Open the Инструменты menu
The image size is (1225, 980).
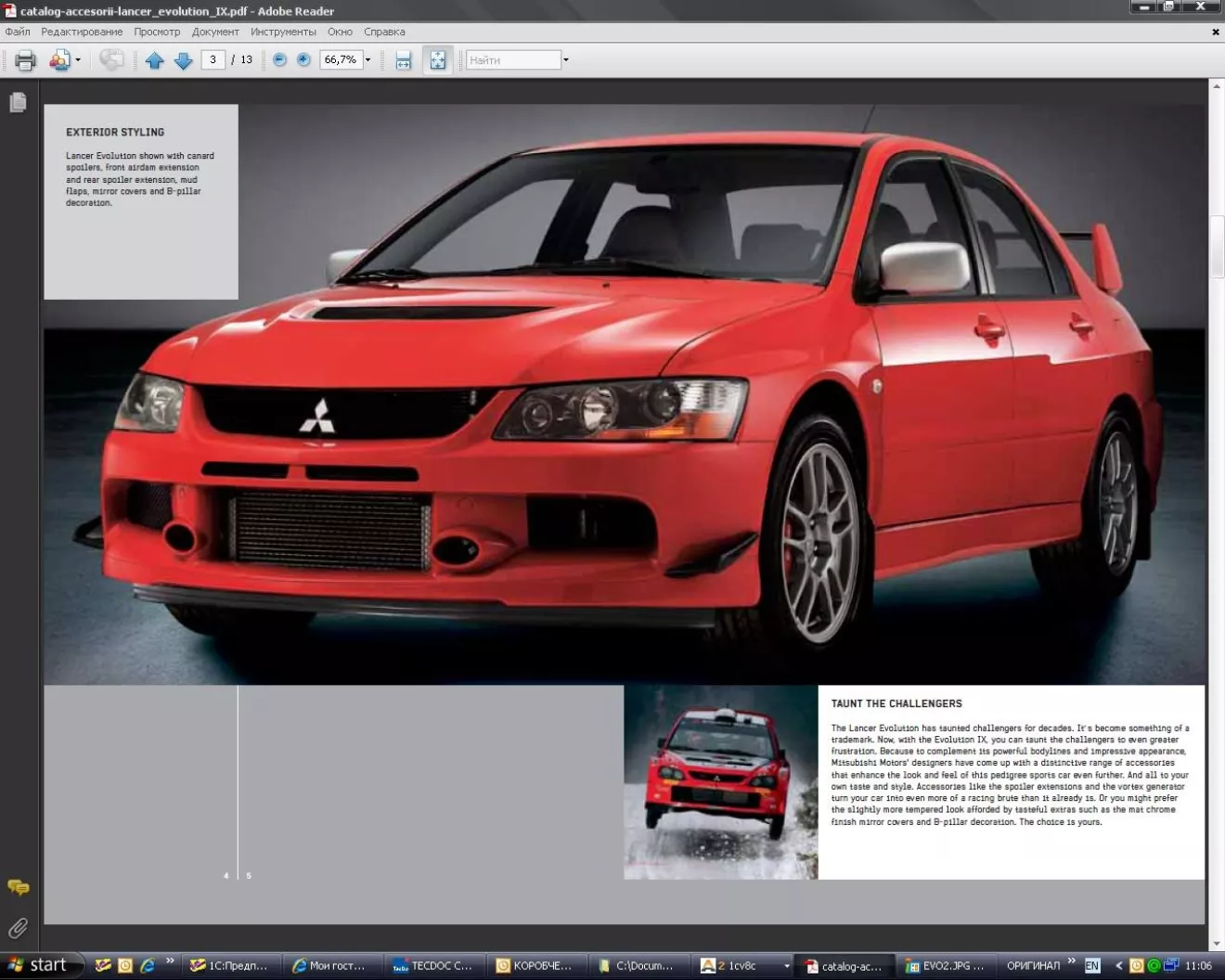[283, 32]
